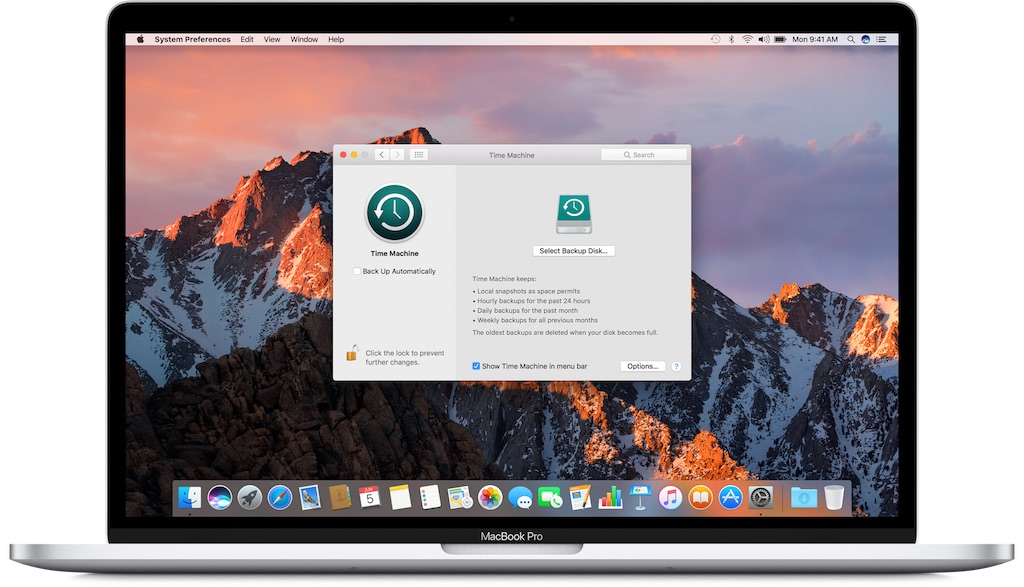Open Messages speech bubble icon in dock

tap(520, 498)
